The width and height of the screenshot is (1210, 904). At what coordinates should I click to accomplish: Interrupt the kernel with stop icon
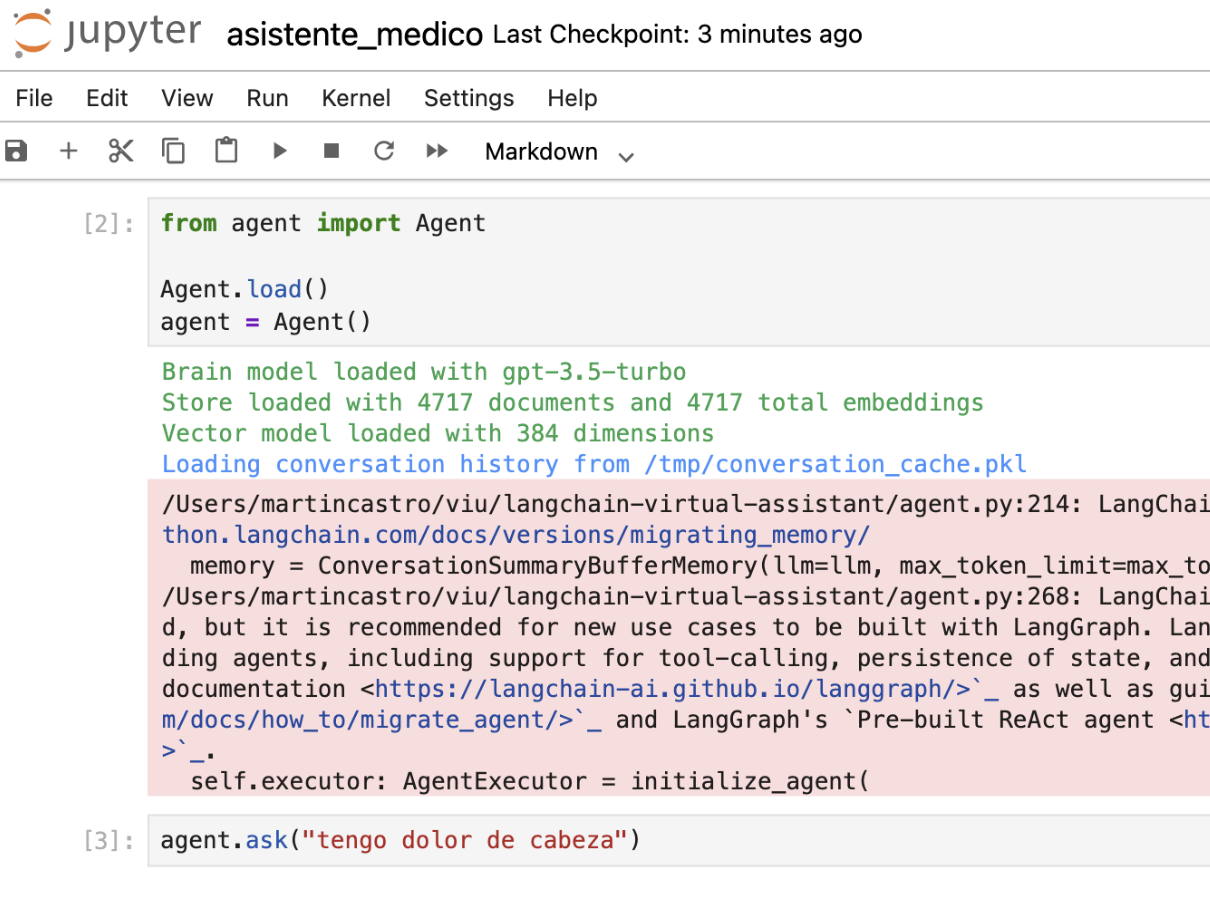[332, 151]
